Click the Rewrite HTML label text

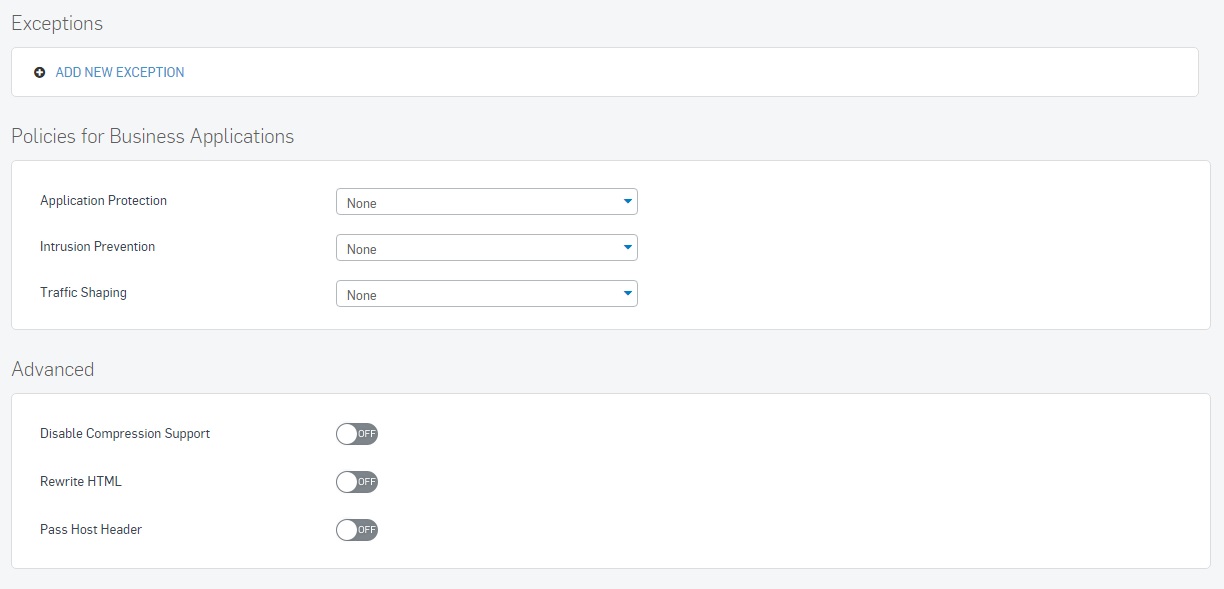point(81,482)
